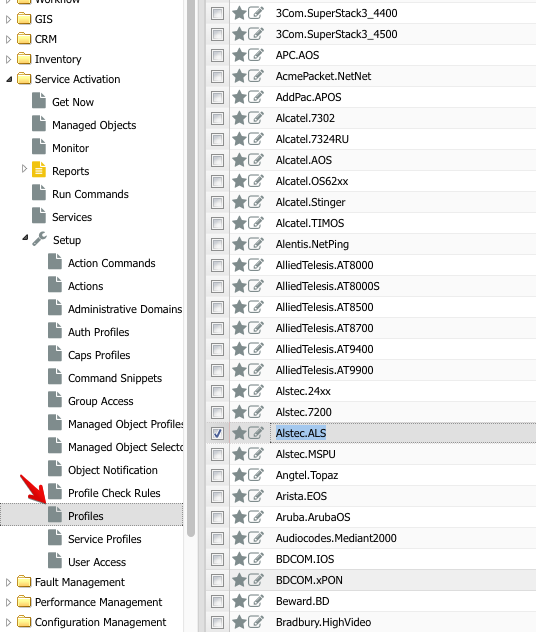Open User Access item
The image size is (536, 632).
pyautogui.click(x=97, y=561)
